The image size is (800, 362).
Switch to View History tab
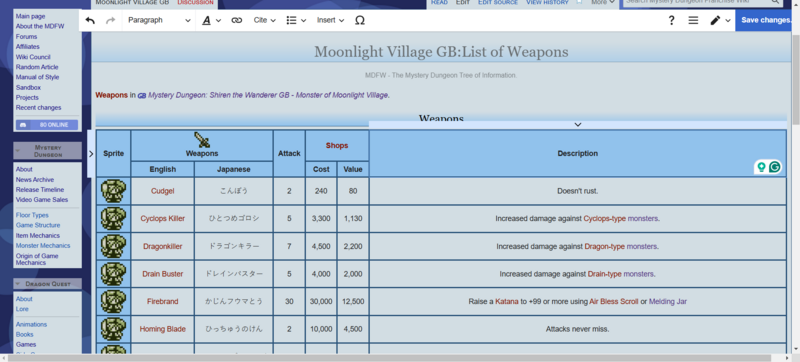pos(547,3)
